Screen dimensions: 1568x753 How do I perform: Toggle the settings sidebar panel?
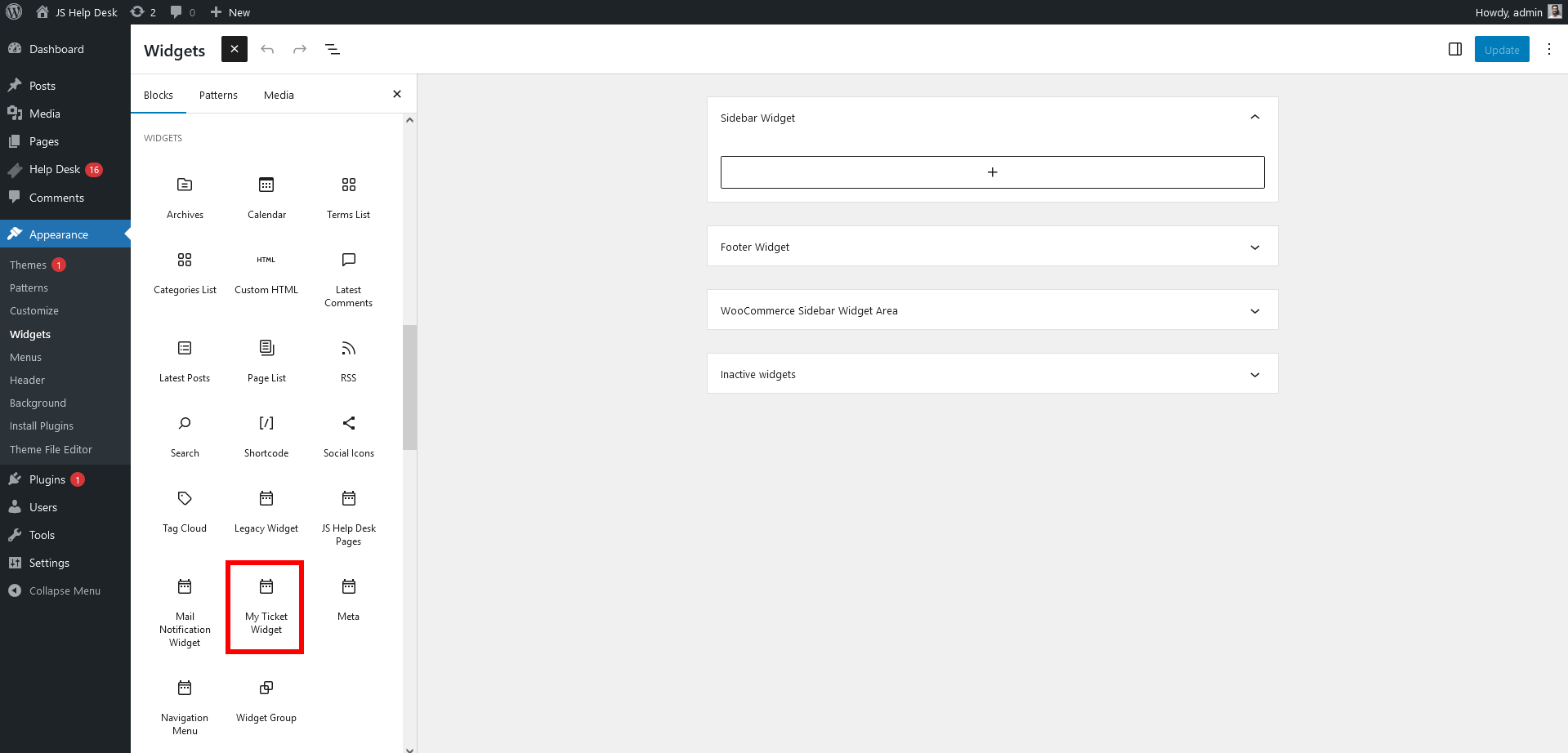pyautogui.click(x=1454, y=50)
